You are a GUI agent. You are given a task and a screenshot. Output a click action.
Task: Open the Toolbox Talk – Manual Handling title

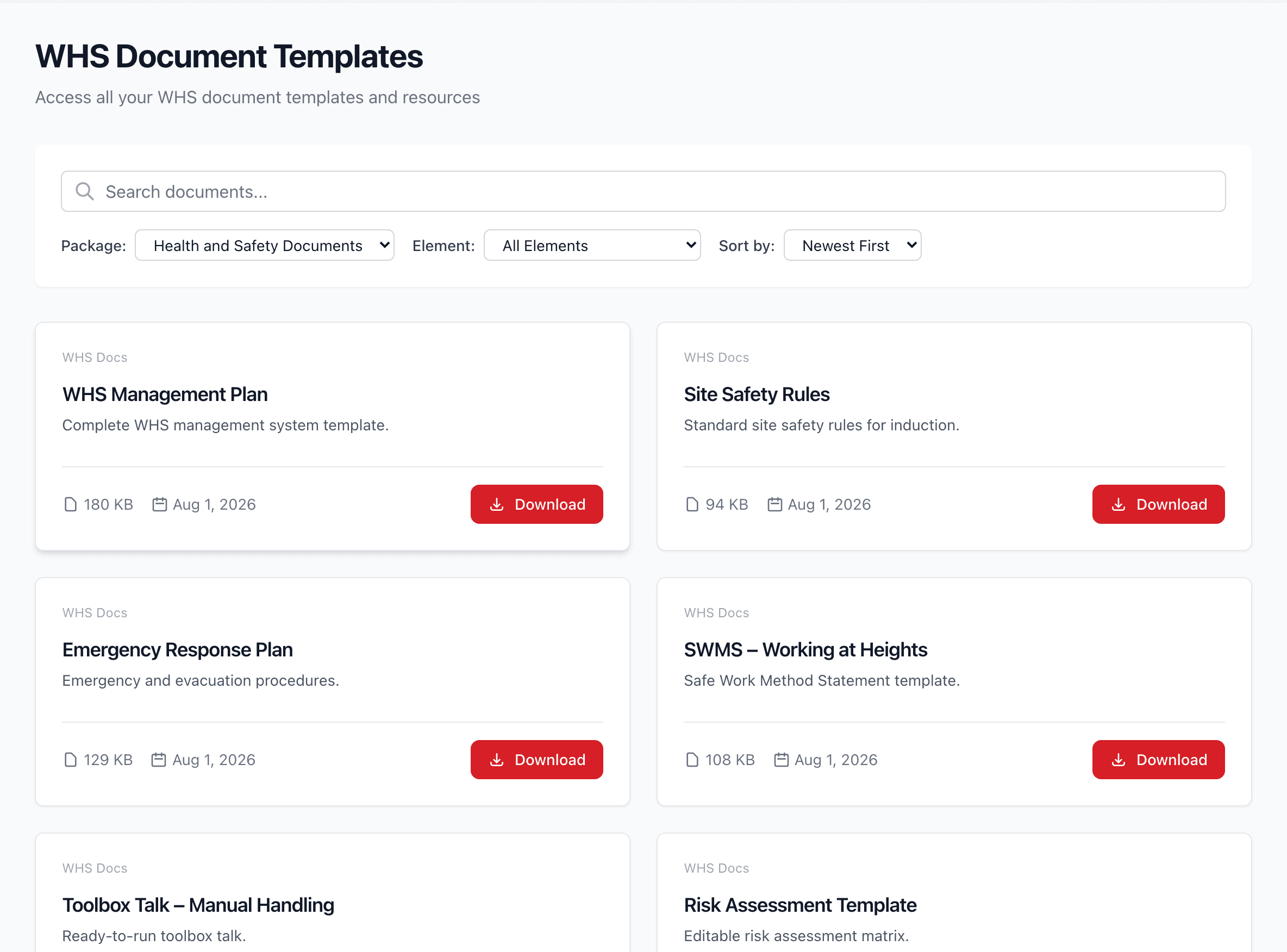198,905
